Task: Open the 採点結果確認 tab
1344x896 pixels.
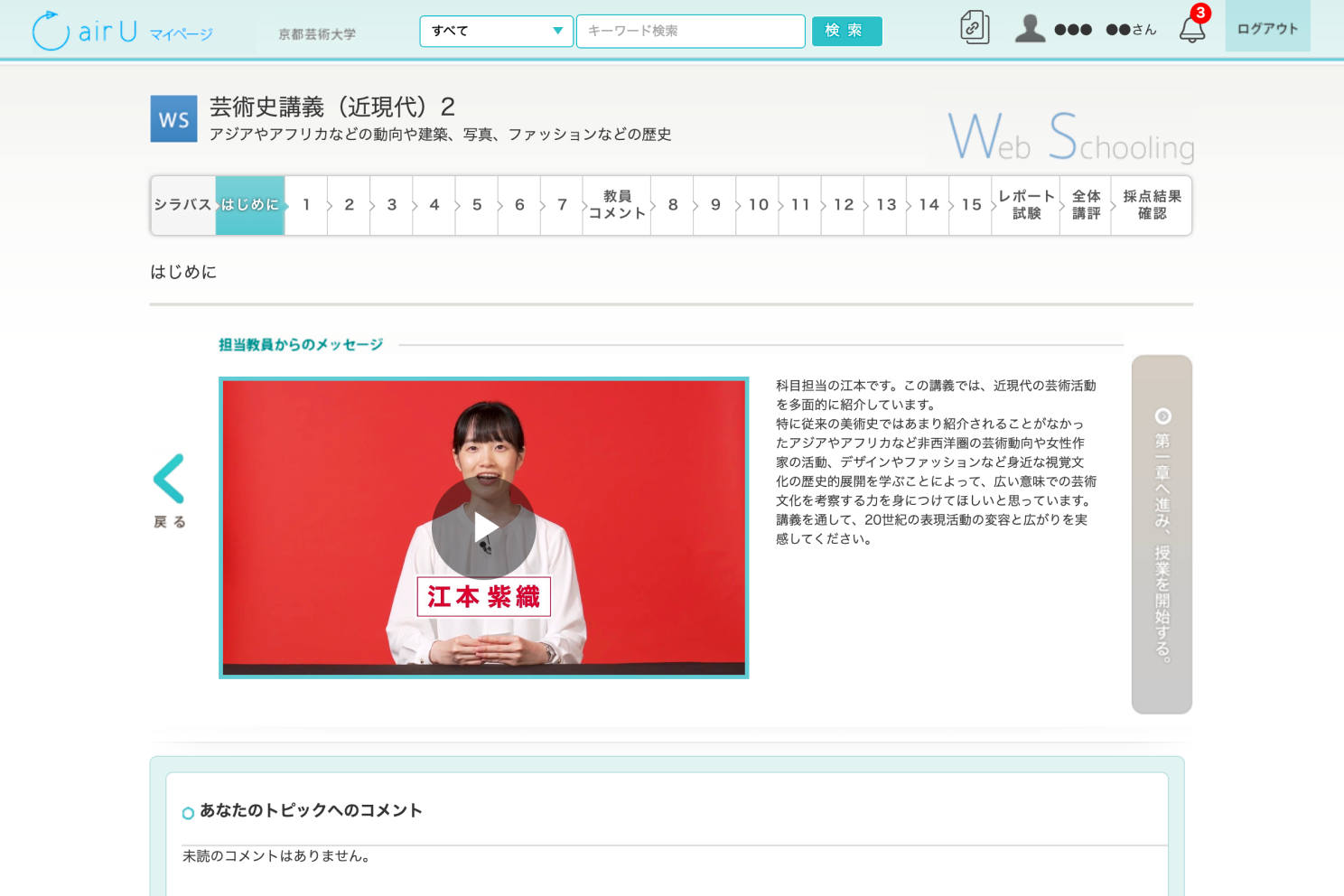Action: 1152,205
